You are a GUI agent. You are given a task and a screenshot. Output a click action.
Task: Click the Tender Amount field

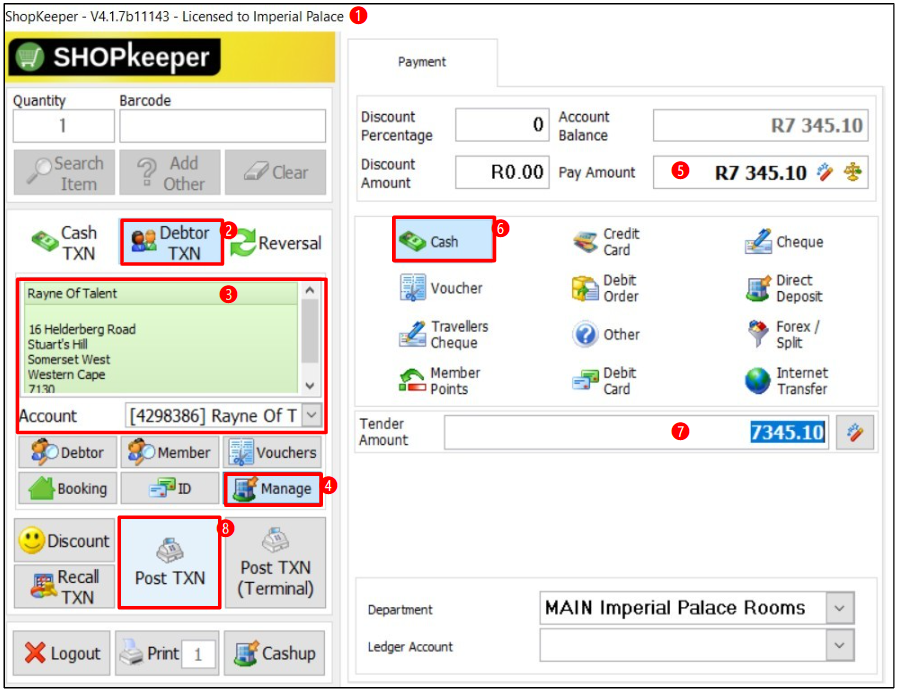pyautogui.click(x=636, y=432)
